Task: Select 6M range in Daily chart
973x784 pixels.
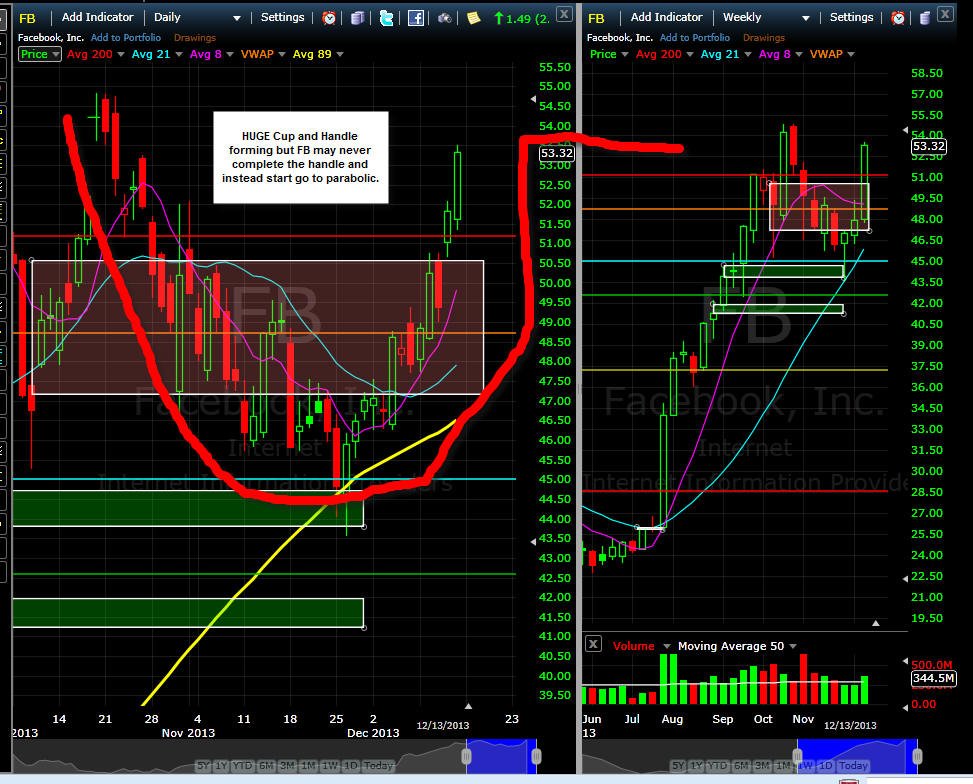Action: pos(266,765)
